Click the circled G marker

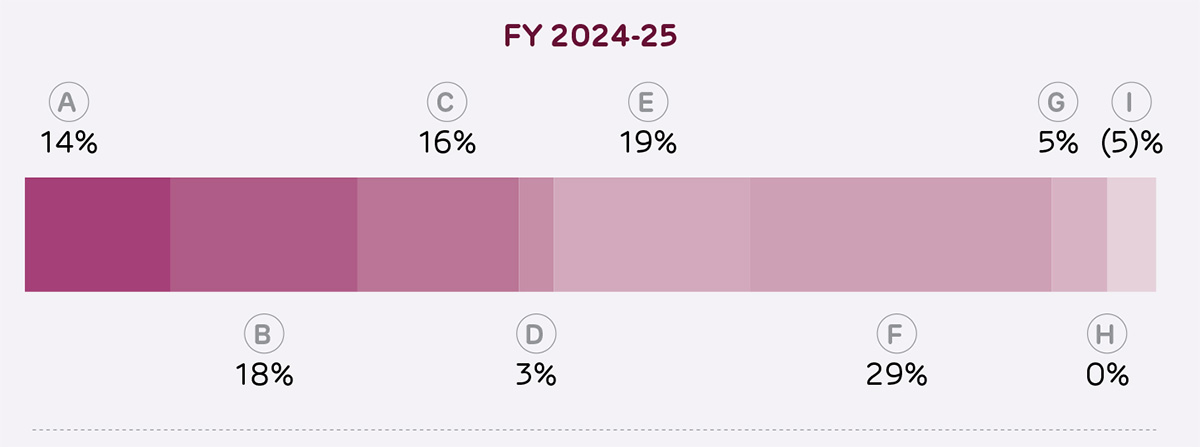(x=1057, y=103)
